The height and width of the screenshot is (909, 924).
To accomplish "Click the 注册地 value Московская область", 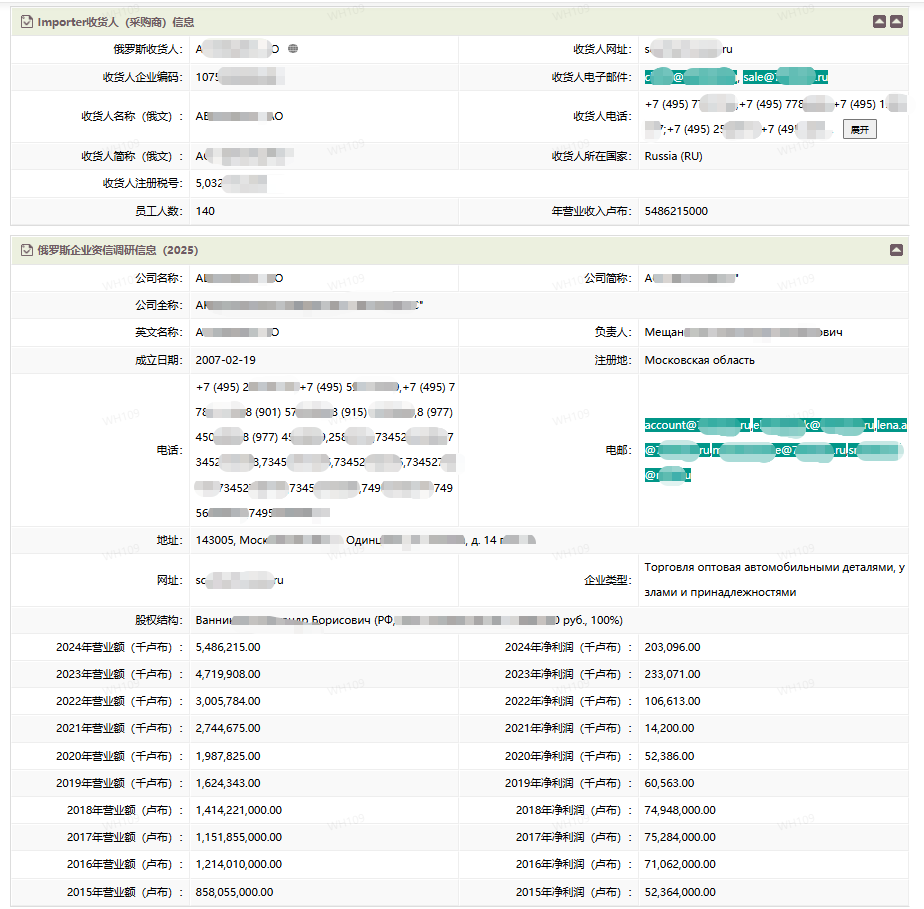I will click(699, 360).
